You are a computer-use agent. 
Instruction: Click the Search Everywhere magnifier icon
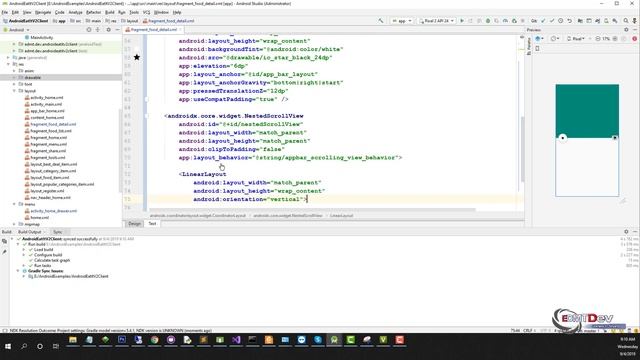(x=626, y=21)
